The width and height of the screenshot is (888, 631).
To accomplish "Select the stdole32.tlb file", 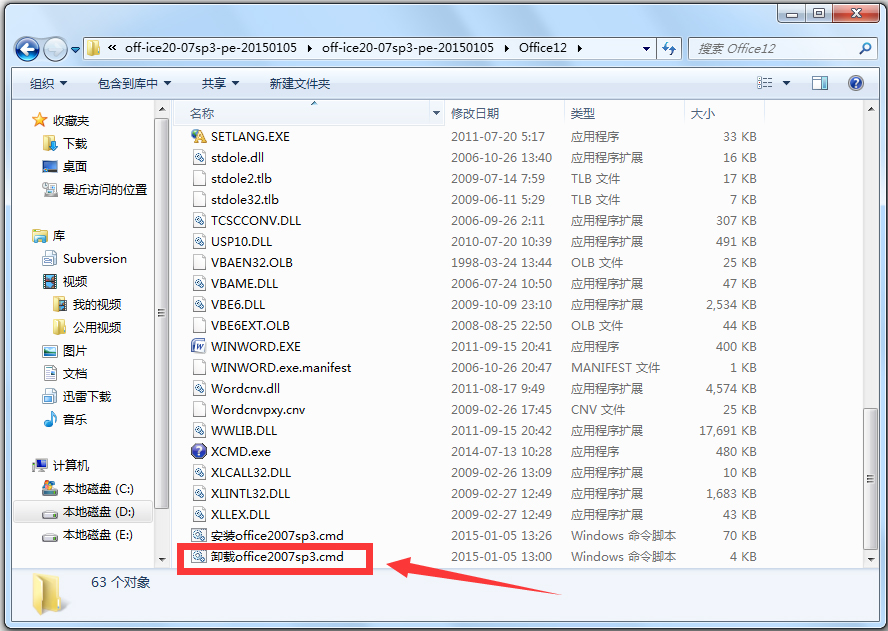I will coord(245,199).
